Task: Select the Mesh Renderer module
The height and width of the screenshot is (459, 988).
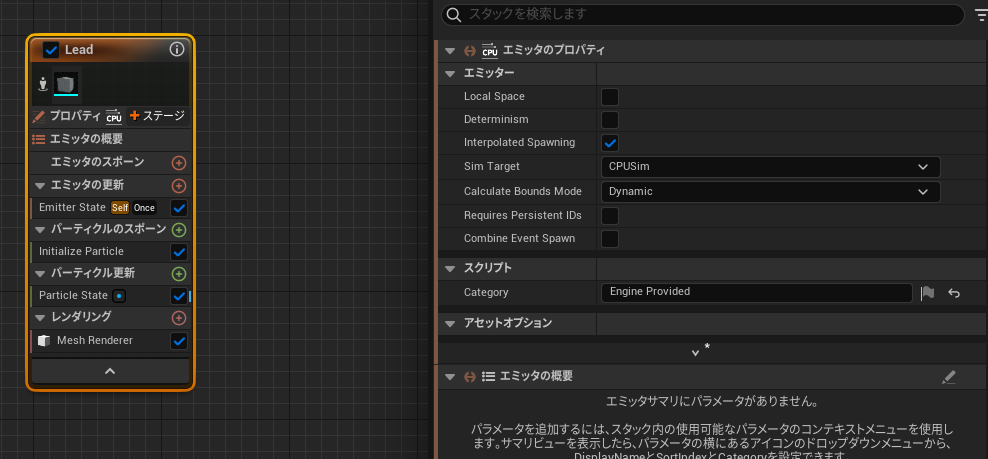Action: [95, 340]
